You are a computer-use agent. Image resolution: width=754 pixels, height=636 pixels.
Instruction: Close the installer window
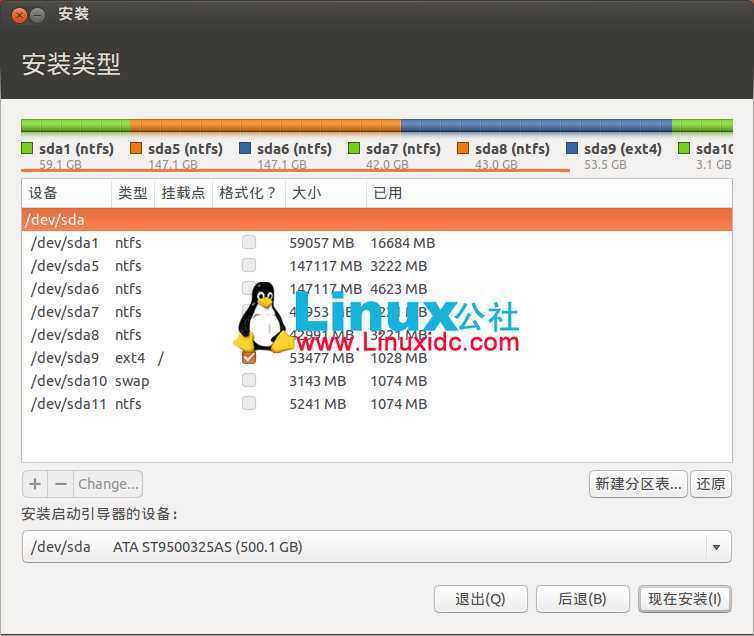19,16
